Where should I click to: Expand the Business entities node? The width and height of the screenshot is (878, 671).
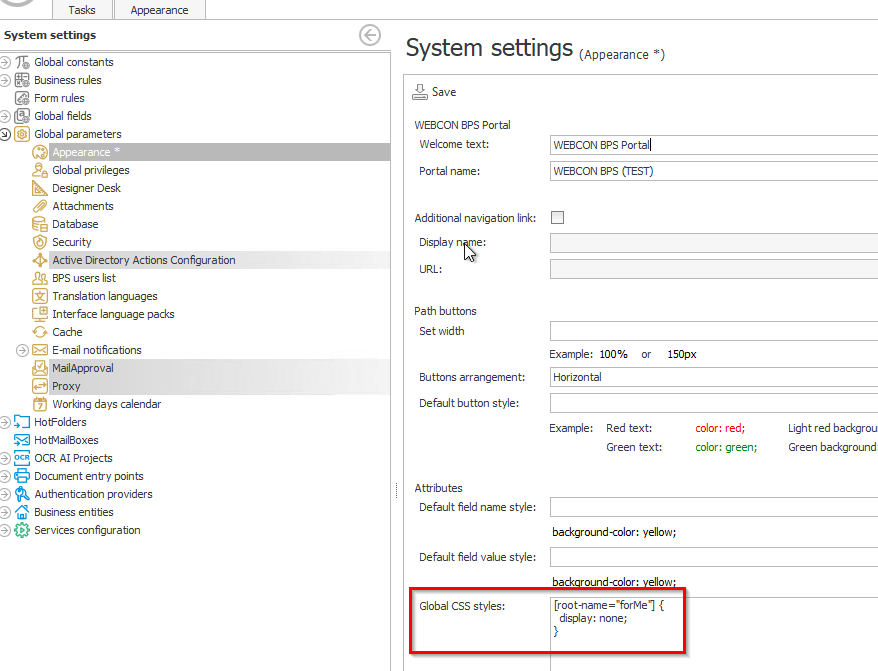[5, 512]
